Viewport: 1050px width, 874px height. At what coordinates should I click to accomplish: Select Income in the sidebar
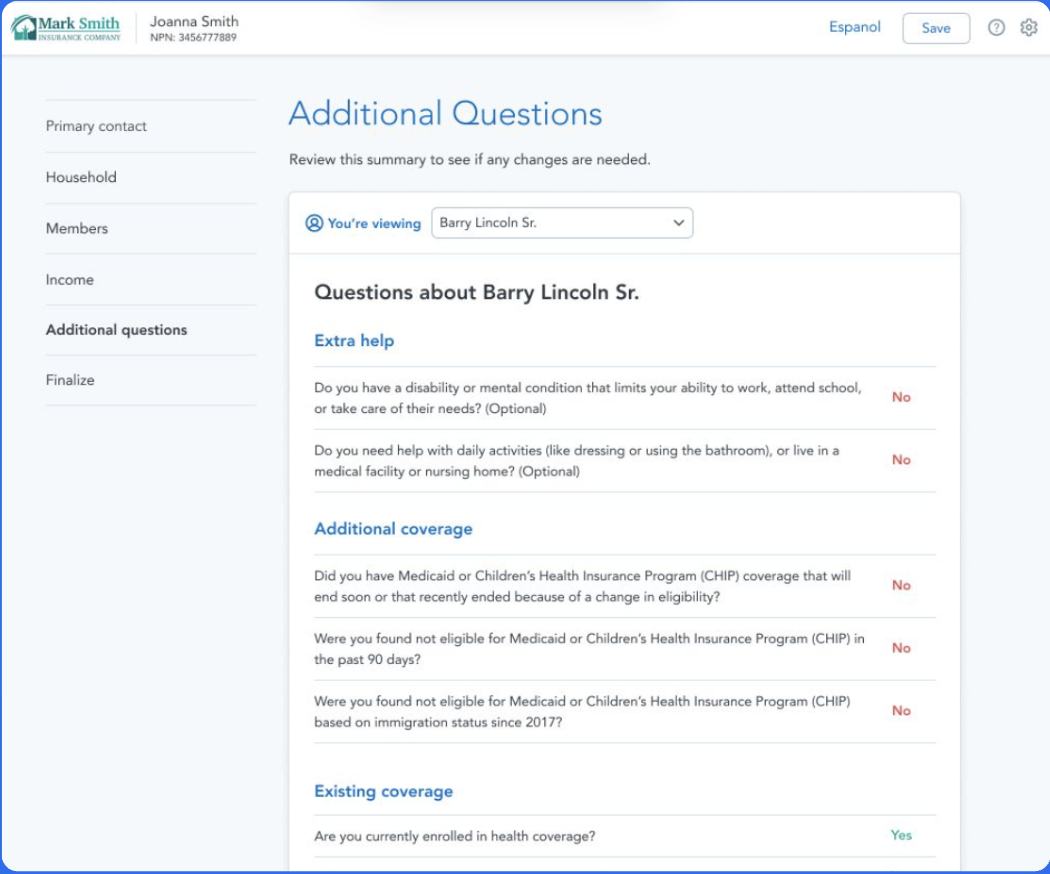coord(70,280)
